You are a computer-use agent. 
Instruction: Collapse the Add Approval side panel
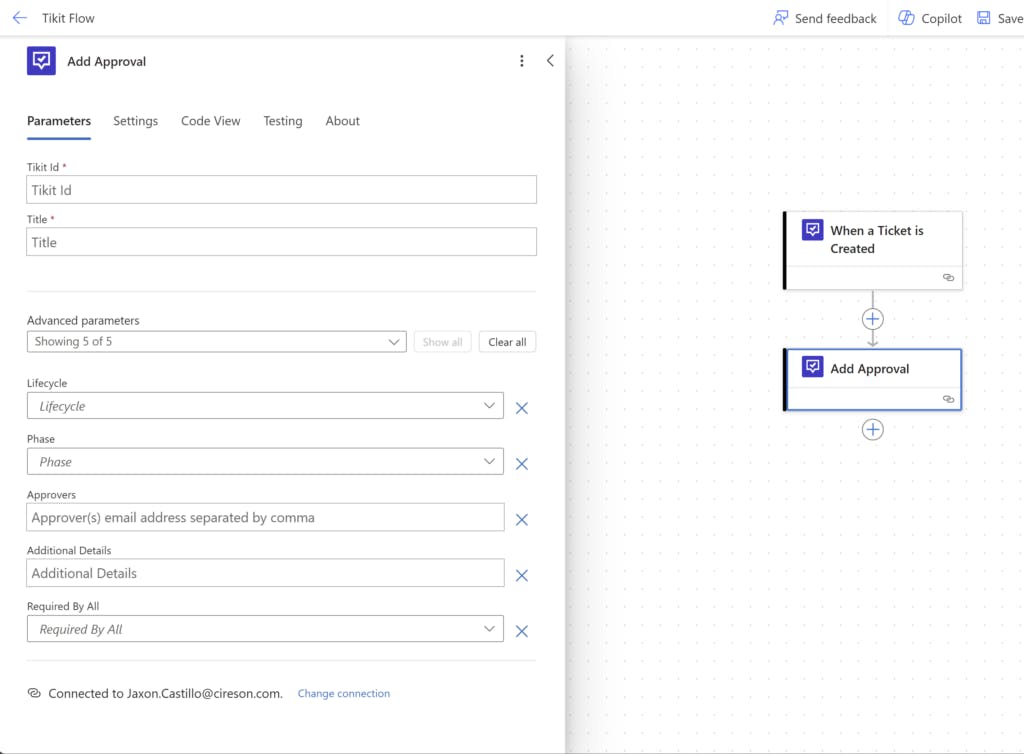550,61
